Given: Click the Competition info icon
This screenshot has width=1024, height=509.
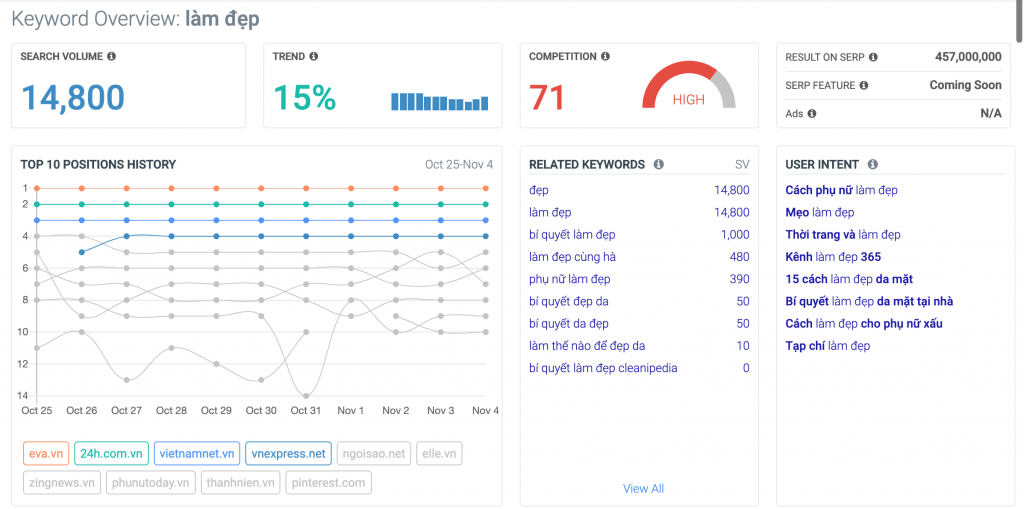Looking at the screenshot, I should pos(606,57).
